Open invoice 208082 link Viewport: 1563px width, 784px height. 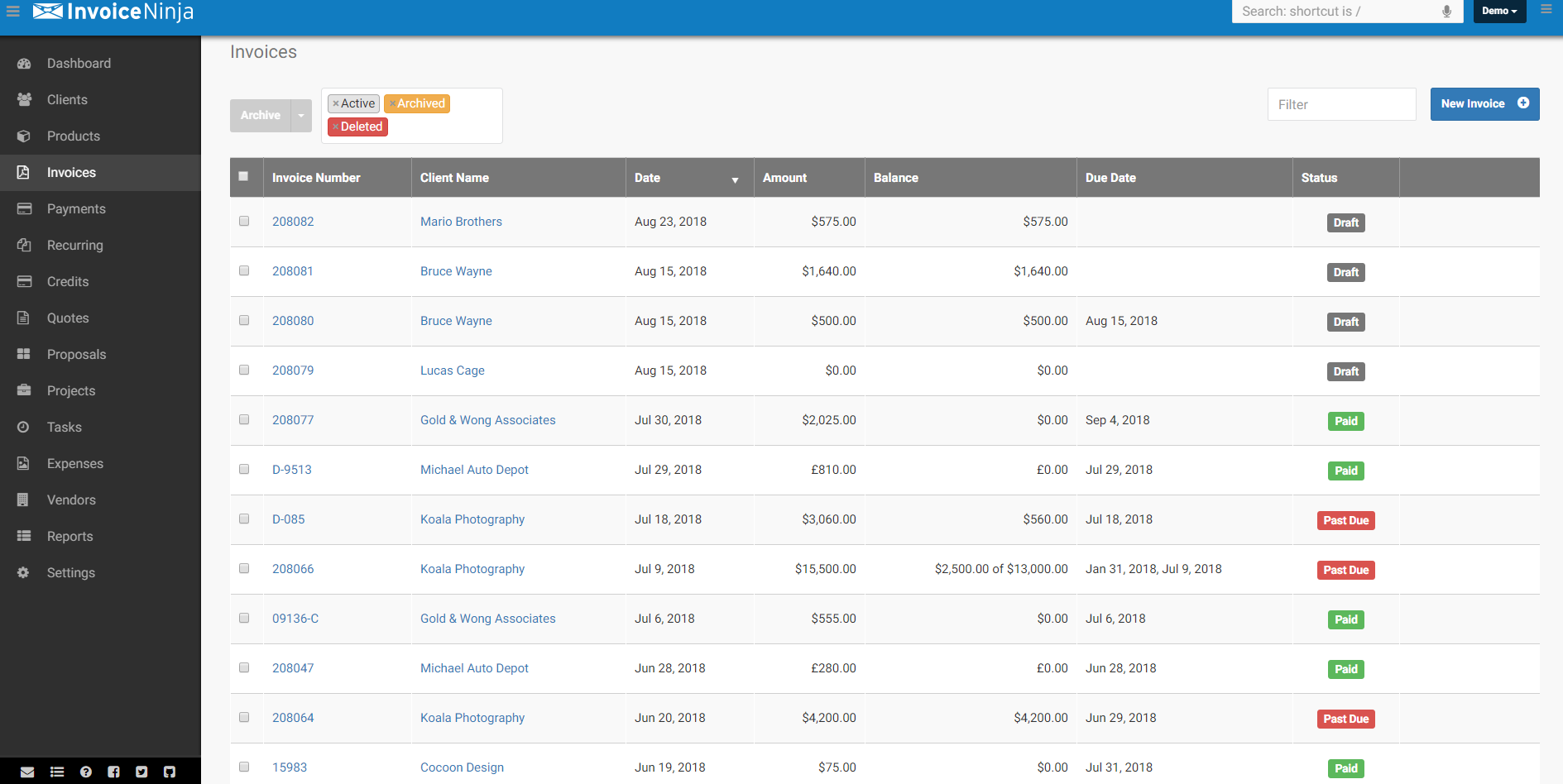pyautogui.click(x=293, y=222)
